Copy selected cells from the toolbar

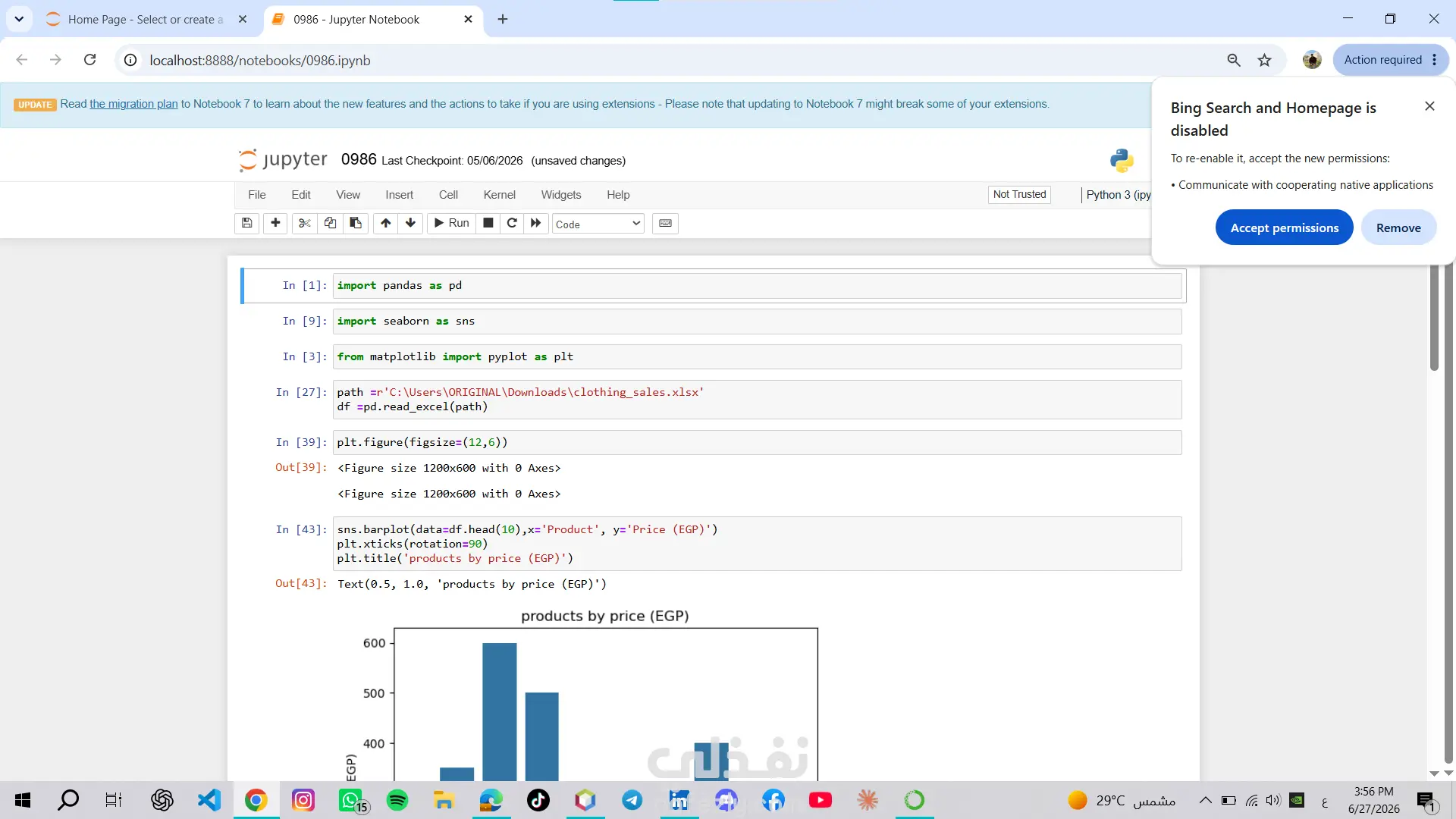[x=330, y=223]
